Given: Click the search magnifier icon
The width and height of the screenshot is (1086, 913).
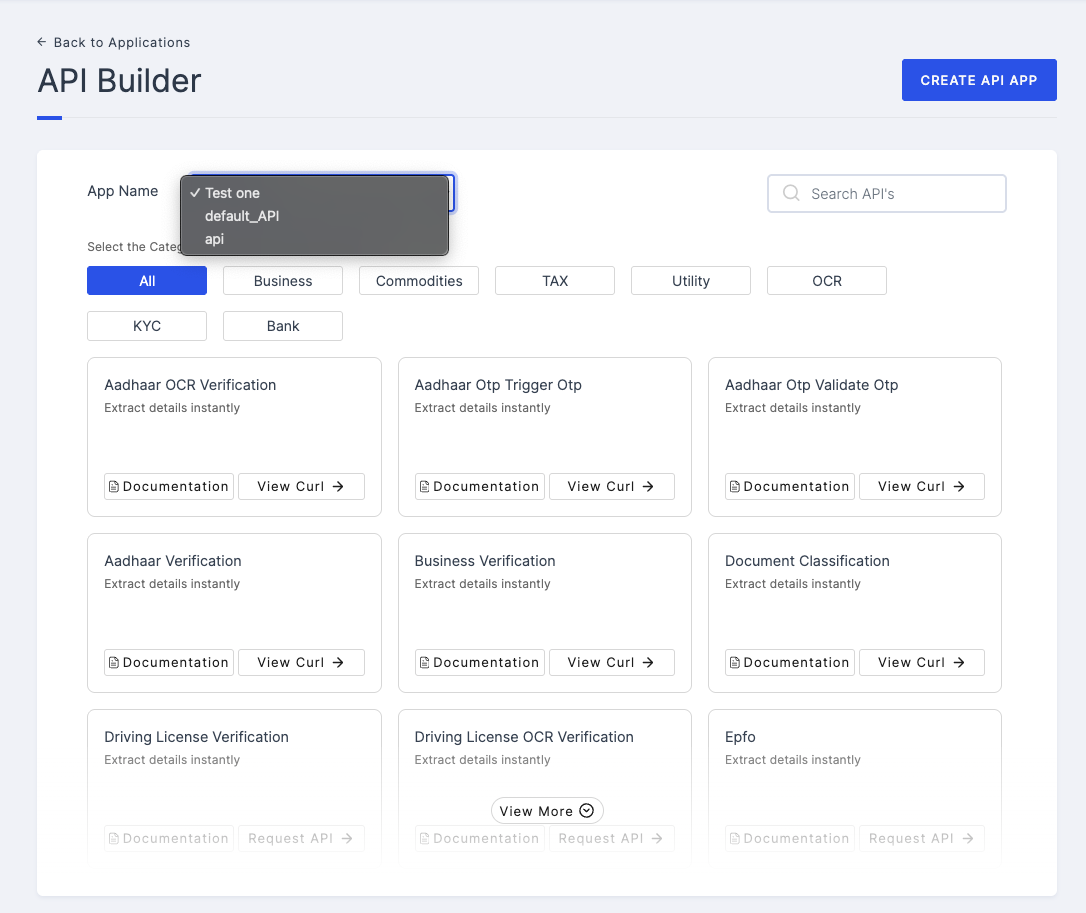Looking at the screenshot, I should coord(791,193).
